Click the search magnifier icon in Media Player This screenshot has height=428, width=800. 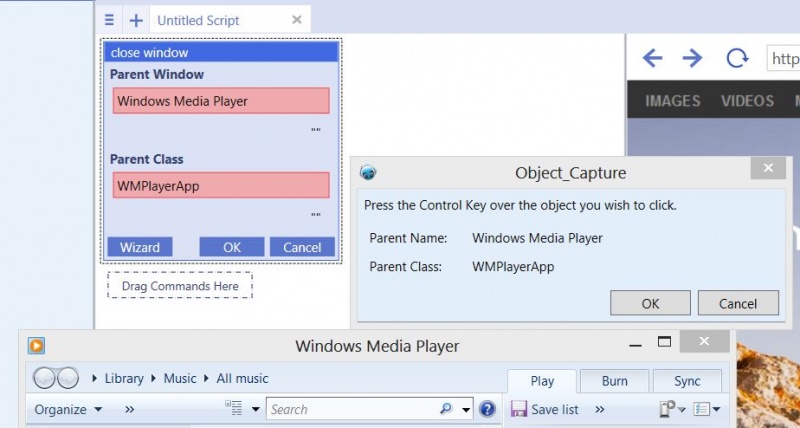[x=446, y=409]
